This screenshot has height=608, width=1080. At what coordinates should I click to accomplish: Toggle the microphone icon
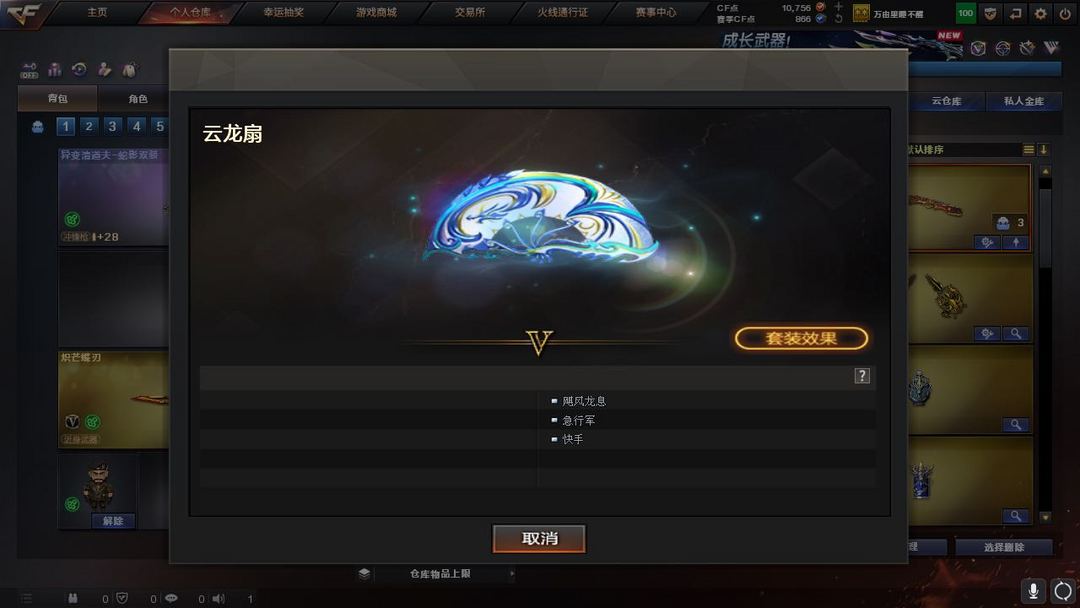[x=1033, y=591]
